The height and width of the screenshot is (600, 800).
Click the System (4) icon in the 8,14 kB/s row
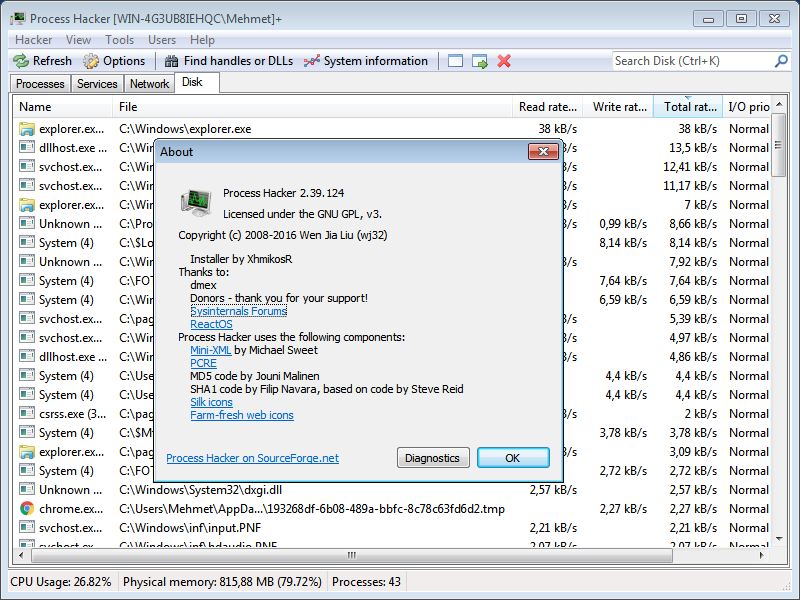(27, 243)
